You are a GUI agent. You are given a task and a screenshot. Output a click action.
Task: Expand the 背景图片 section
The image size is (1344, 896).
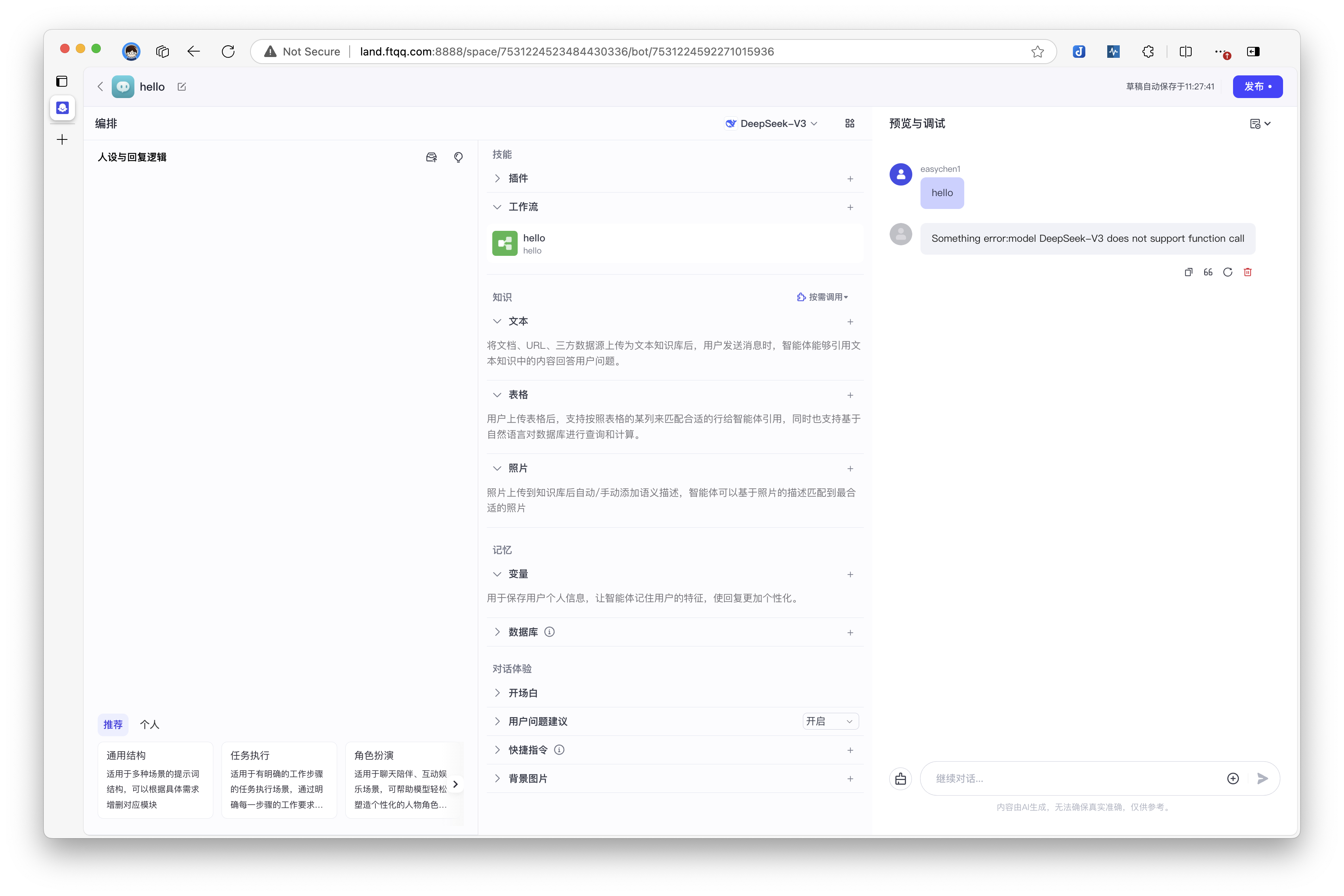coord(497,778)
